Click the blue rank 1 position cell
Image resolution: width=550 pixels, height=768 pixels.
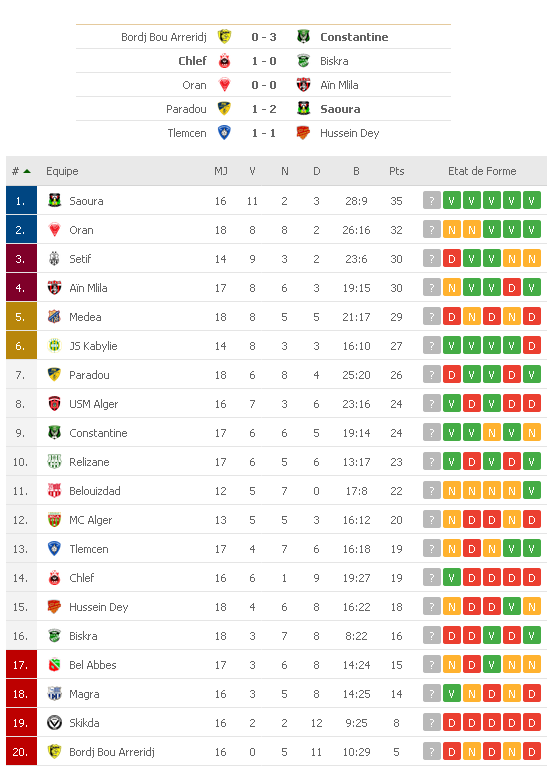(21, 200)
